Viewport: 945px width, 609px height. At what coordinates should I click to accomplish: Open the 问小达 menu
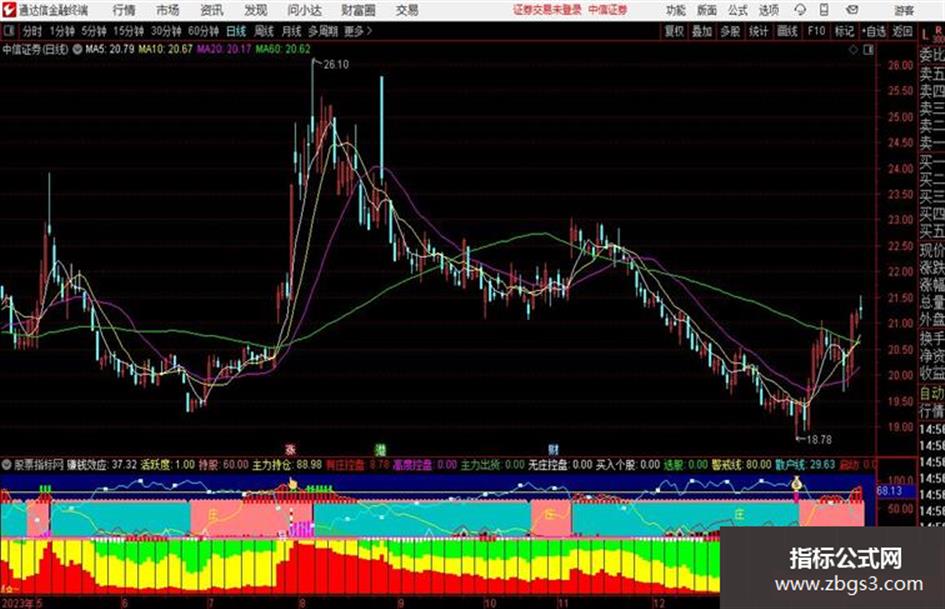pos(304,10)
